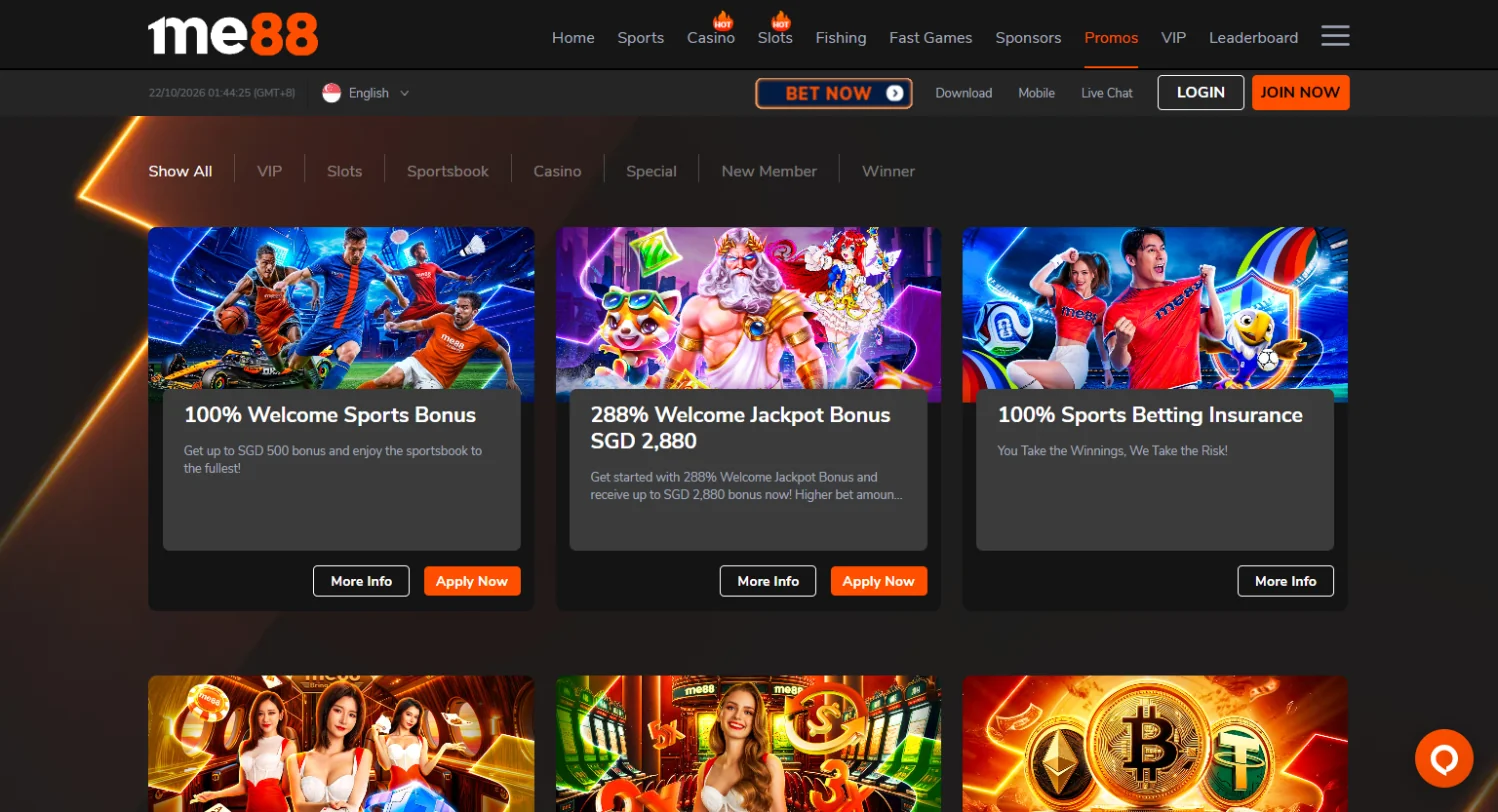
Task: Open the Casino menu item
Action: pyautogui.click(x=711, y=38)
